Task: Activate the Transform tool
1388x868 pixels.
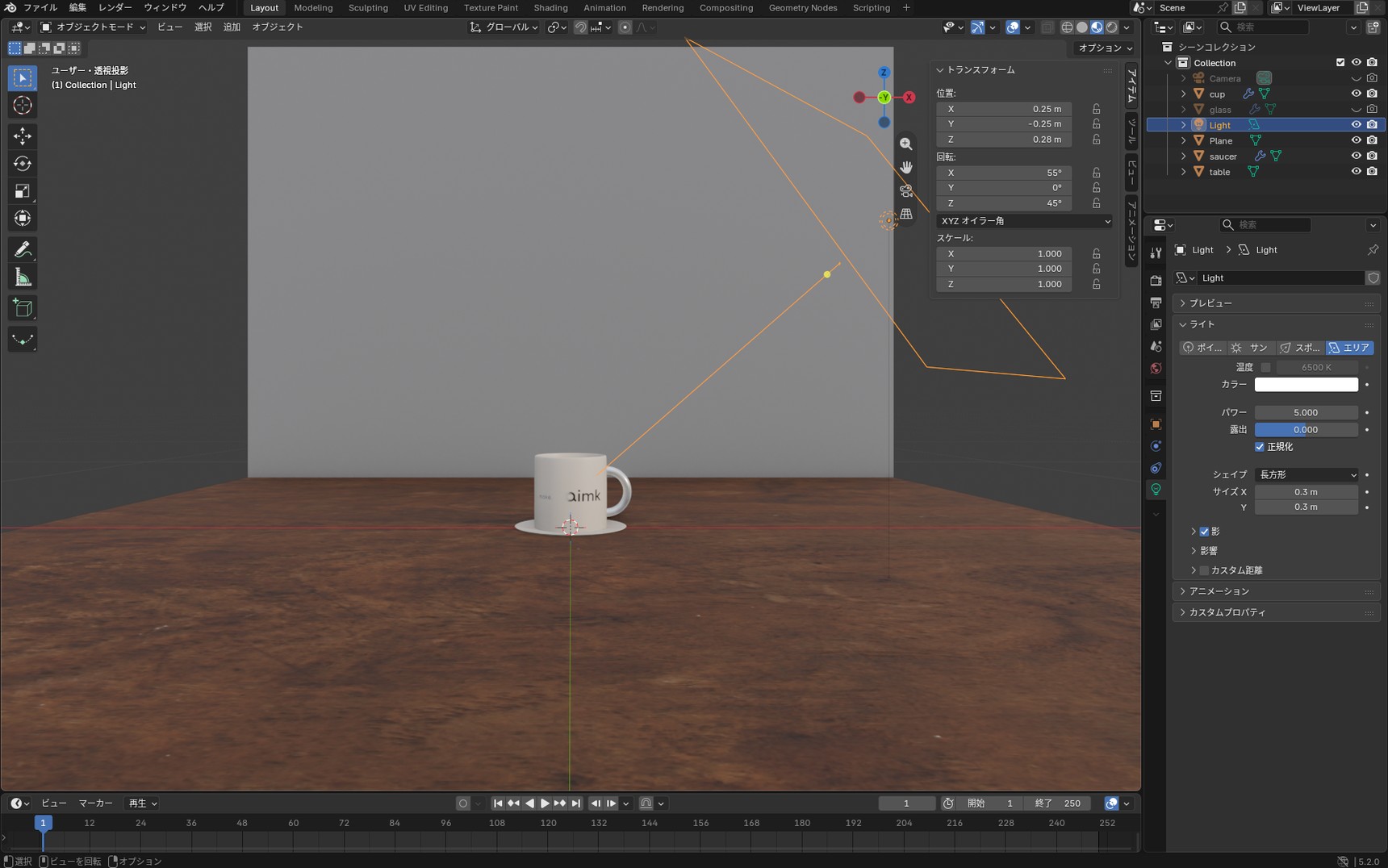Action: point(23,219)
